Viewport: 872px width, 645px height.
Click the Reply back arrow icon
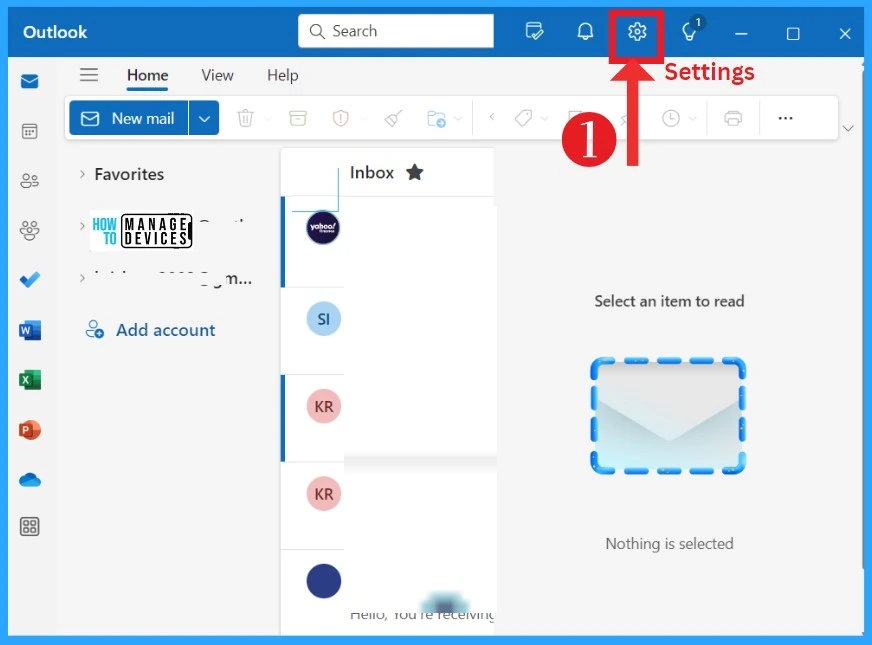pos(492,117)
